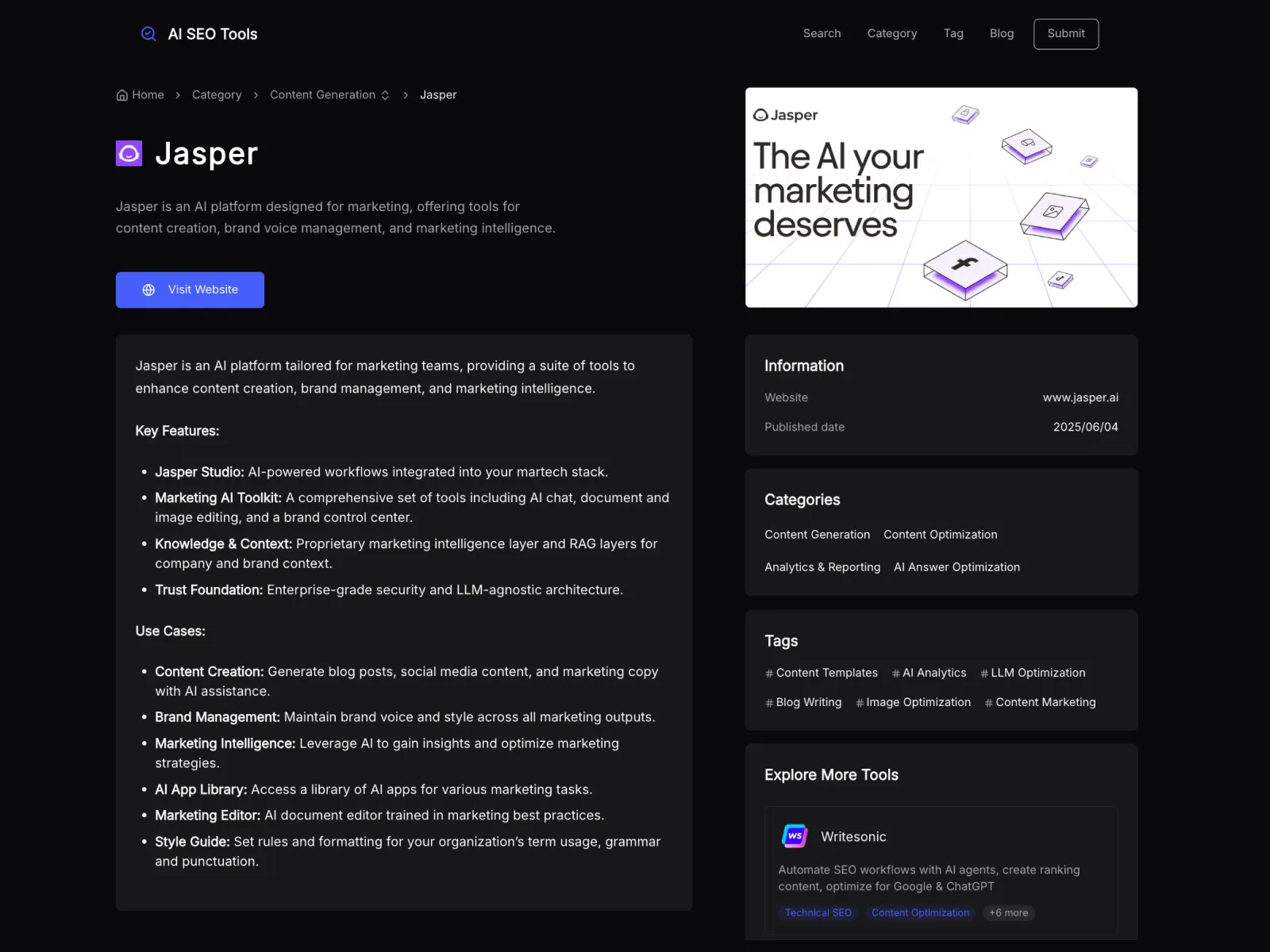Open the www.jasper.ai website link

[1080, 397]
